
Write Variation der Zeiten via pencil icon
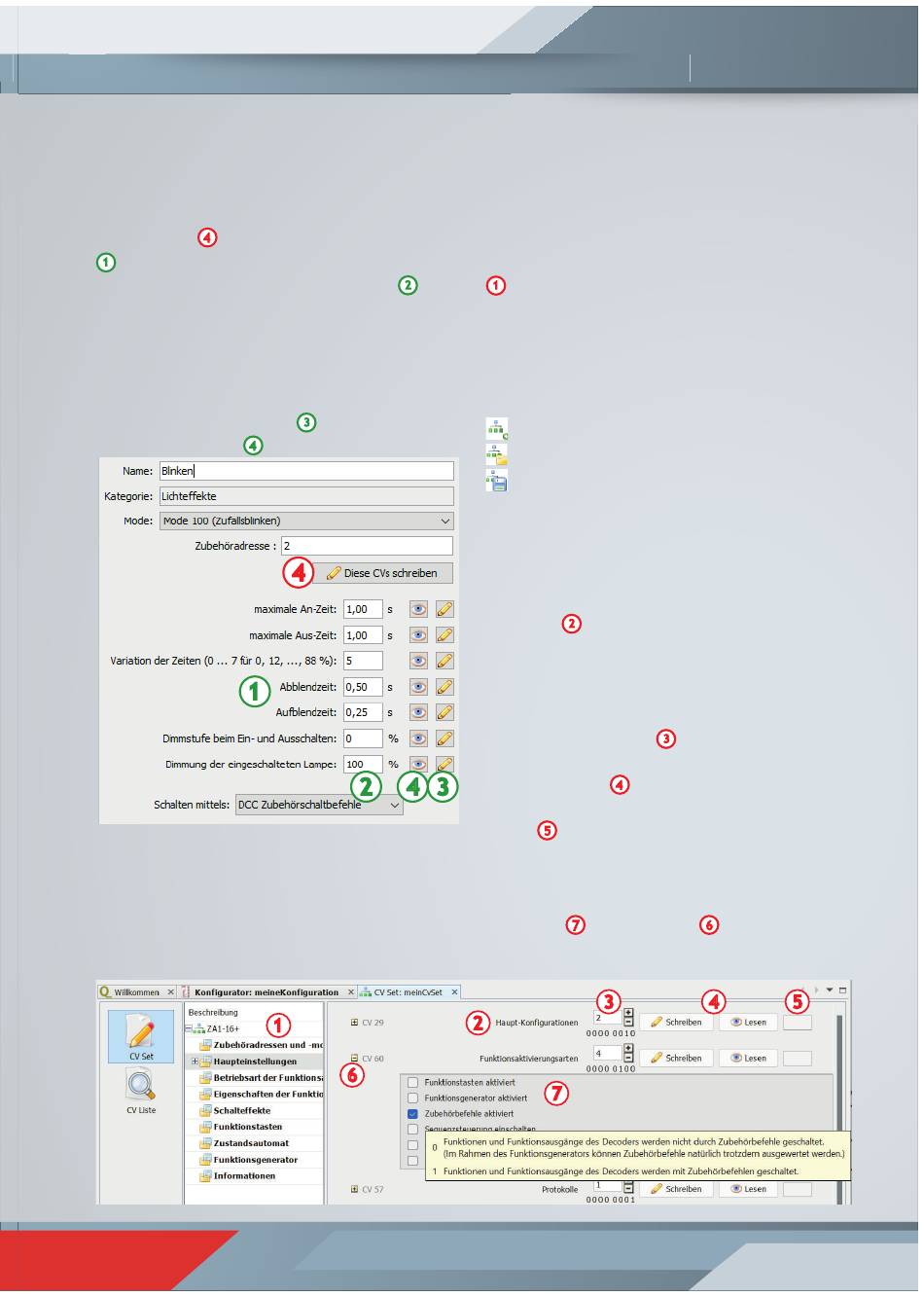point(444,661)
